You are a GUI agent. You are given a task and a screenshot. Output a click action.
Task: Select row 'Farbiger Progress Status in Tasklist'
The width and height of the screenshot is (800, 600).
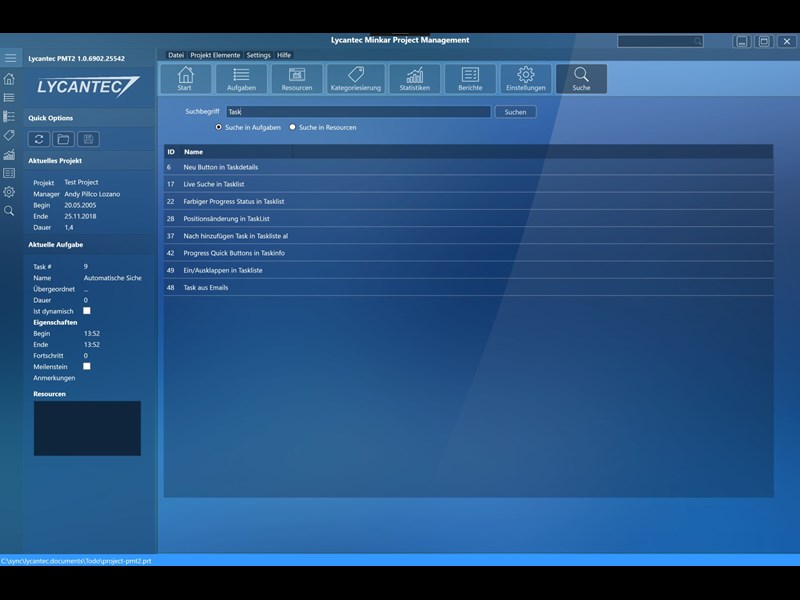click(468, 202)
